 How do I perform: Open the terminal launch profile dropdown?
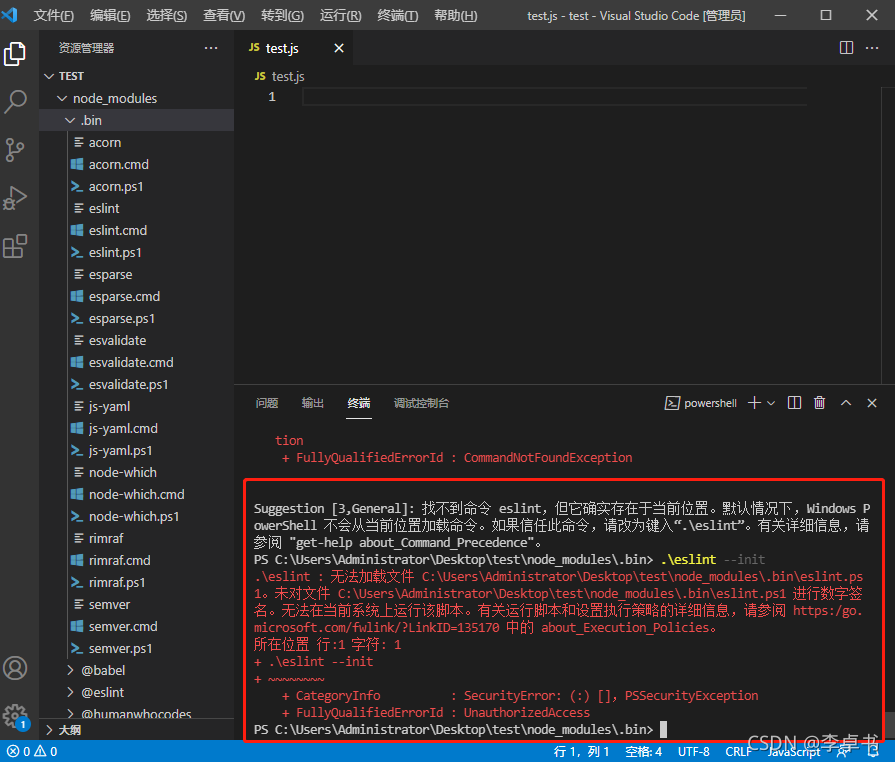point(771,403)
